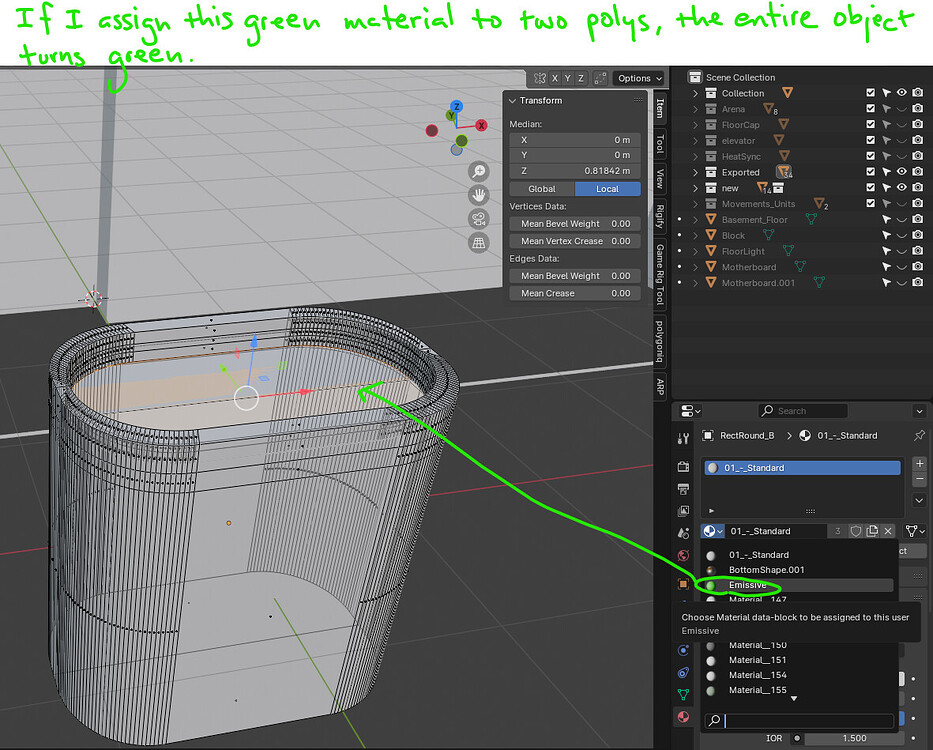Choose BottomShape.001 material from list
Screen dimensions: 933x750
pyautogui.click(x=797, y=570)
